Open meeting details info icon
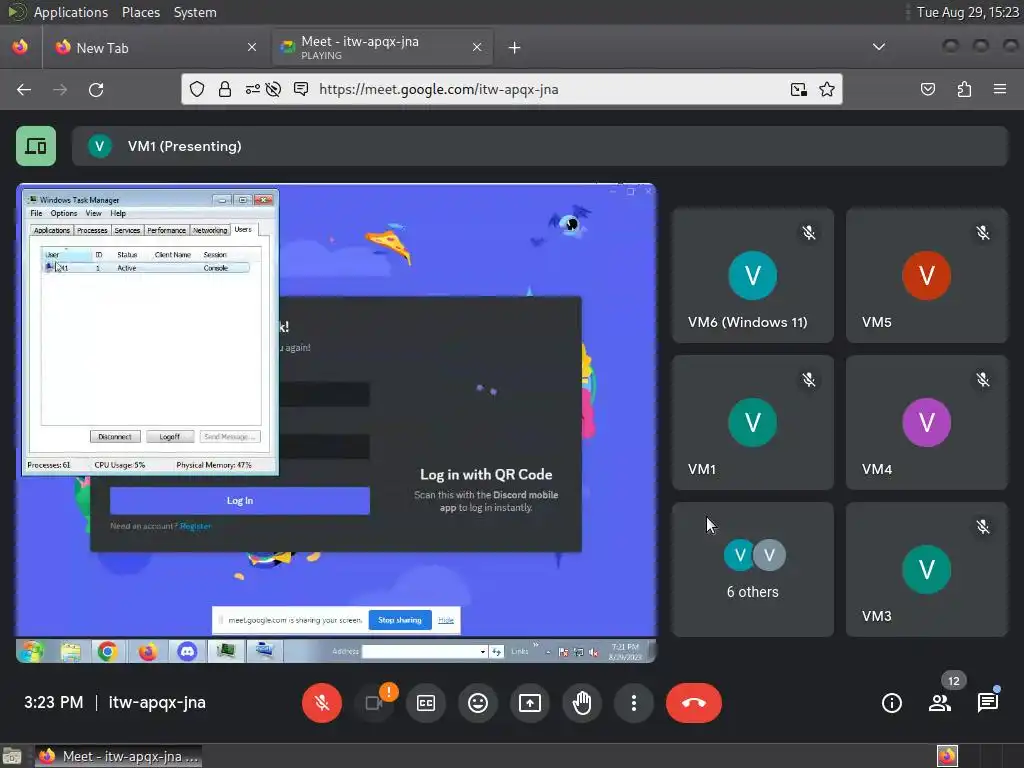Screen dimensions: 1024x768 (x=891, y=703)
